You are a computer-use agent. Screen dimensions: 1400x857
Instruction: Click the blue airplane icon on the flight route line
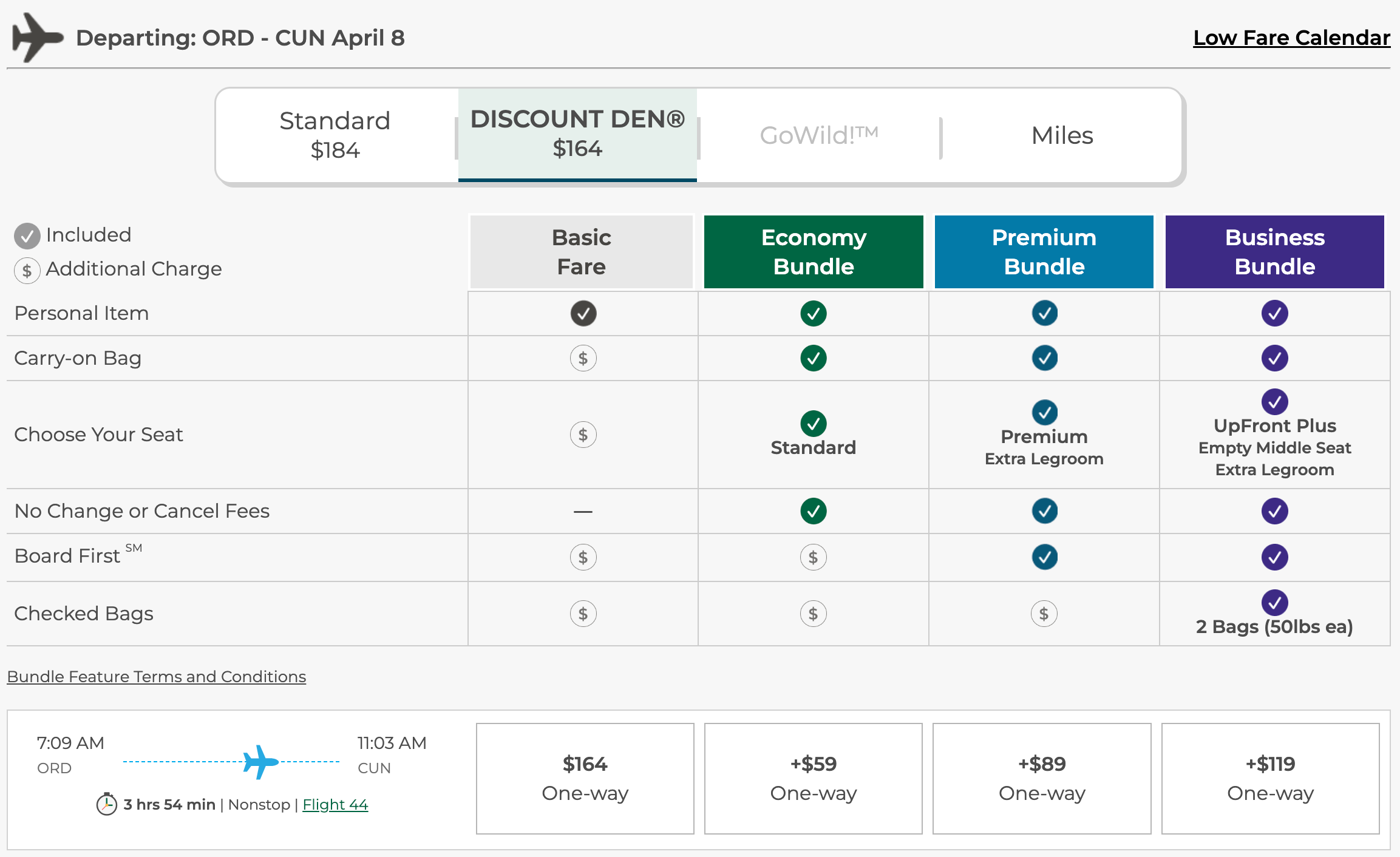[260, 762]
